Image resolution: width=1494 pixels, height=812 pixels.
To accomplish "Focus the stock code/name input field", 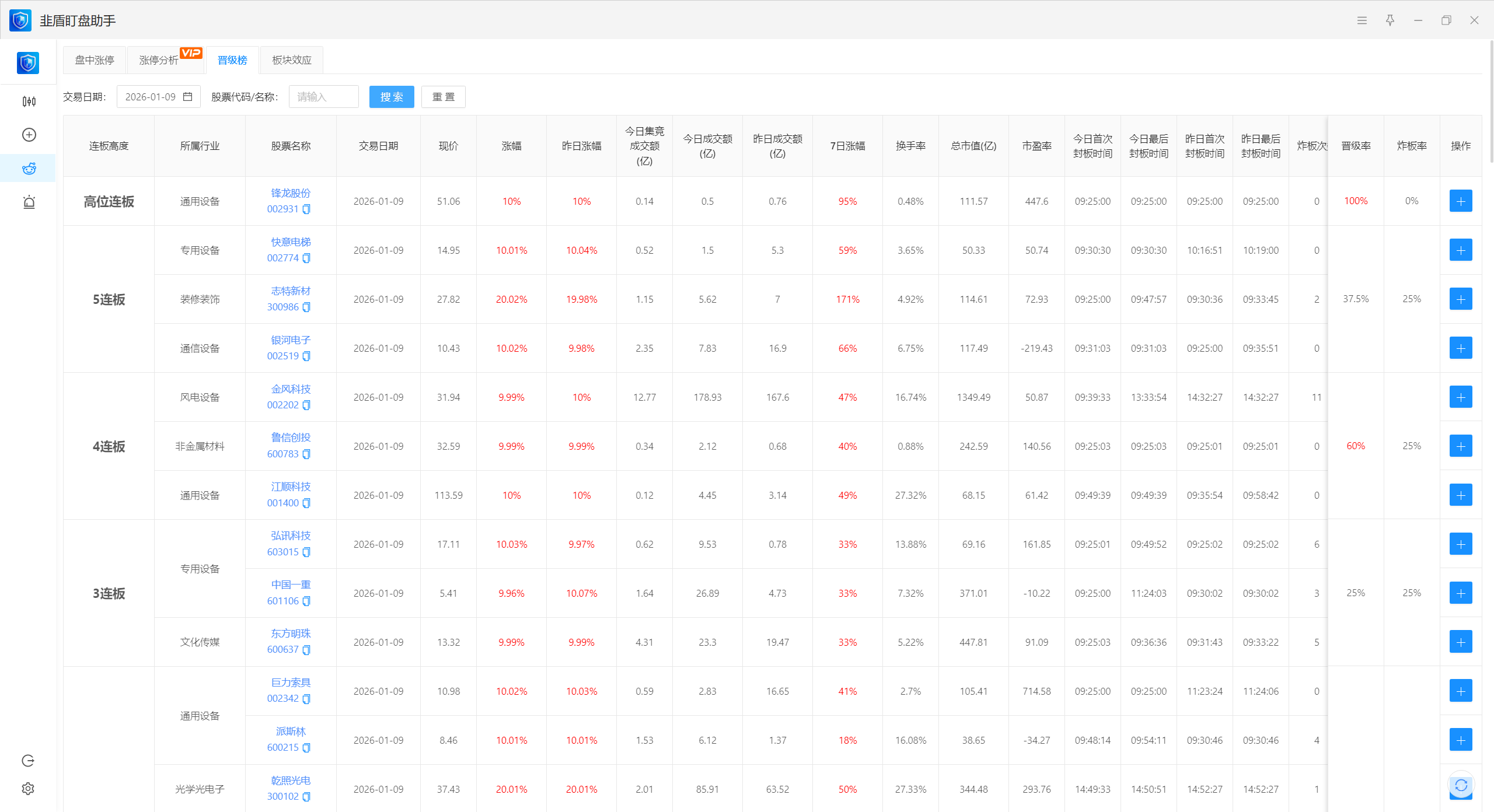I will [323, 97].
